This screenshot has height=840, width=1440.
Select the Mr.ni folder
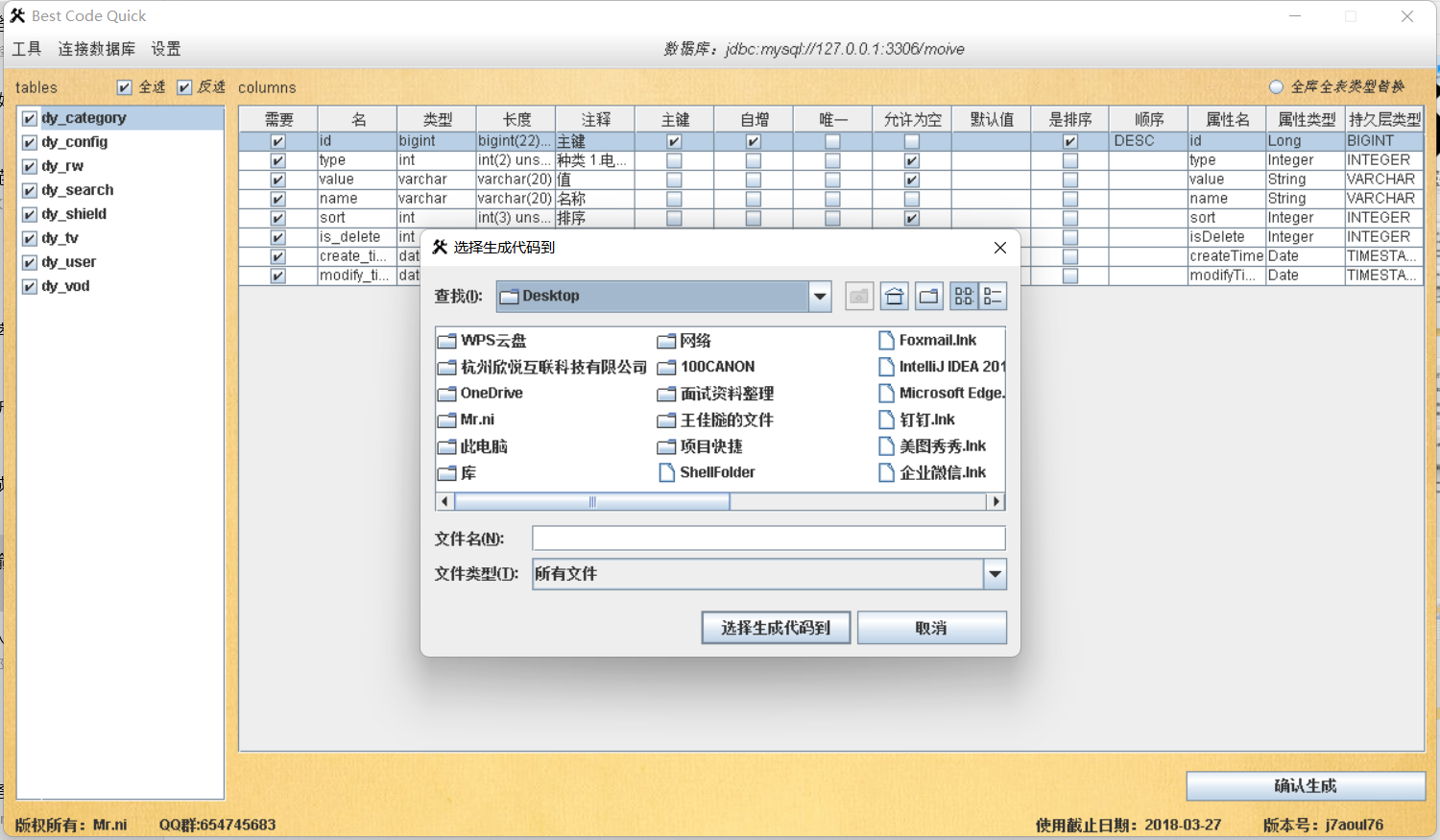(466, 420)
